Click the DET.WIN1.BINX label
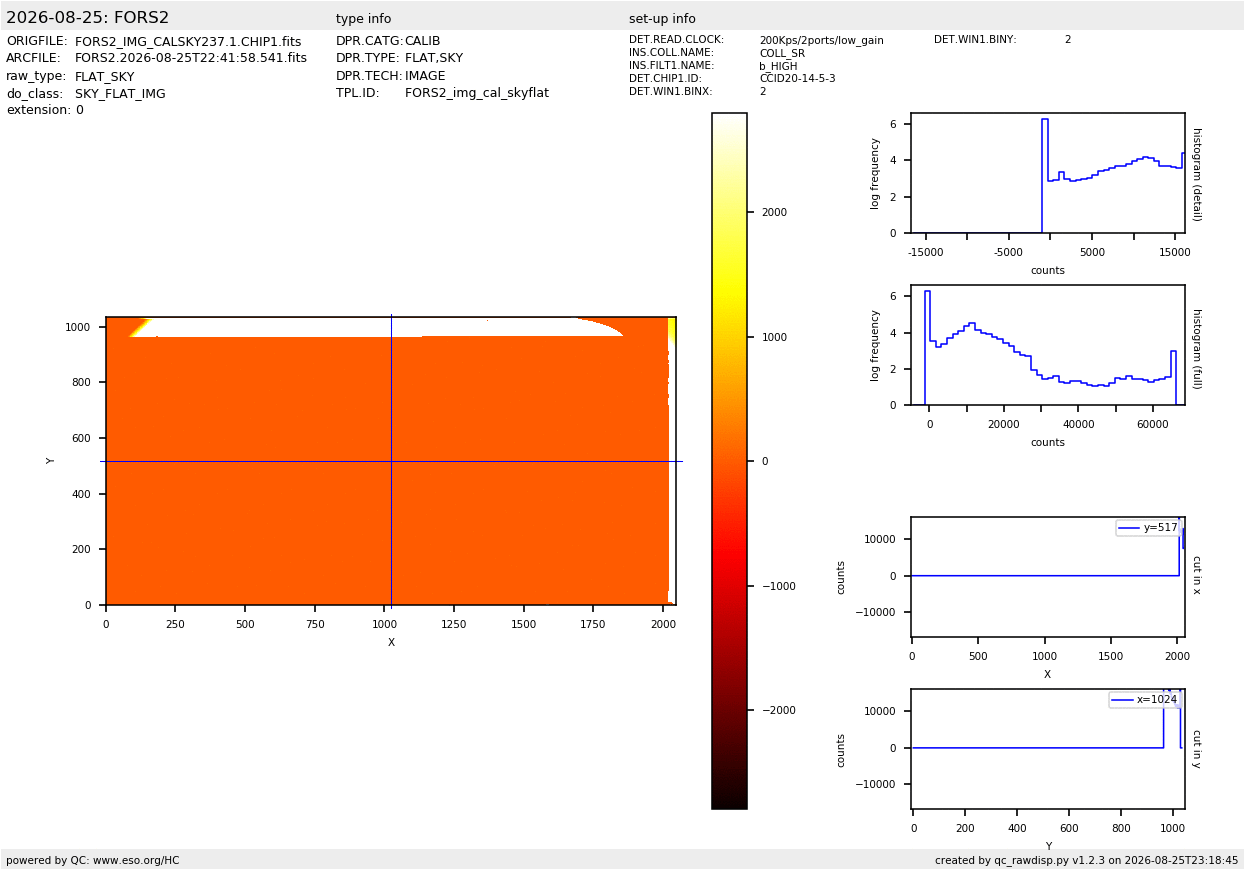1245x870 pixels. [671, 92]
